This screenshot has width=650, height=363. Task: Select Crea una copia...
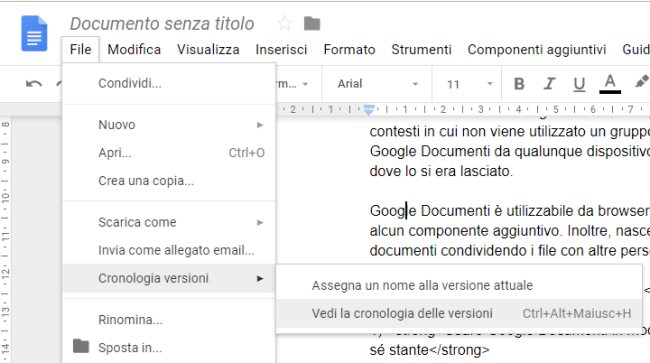tap(168, 181)
